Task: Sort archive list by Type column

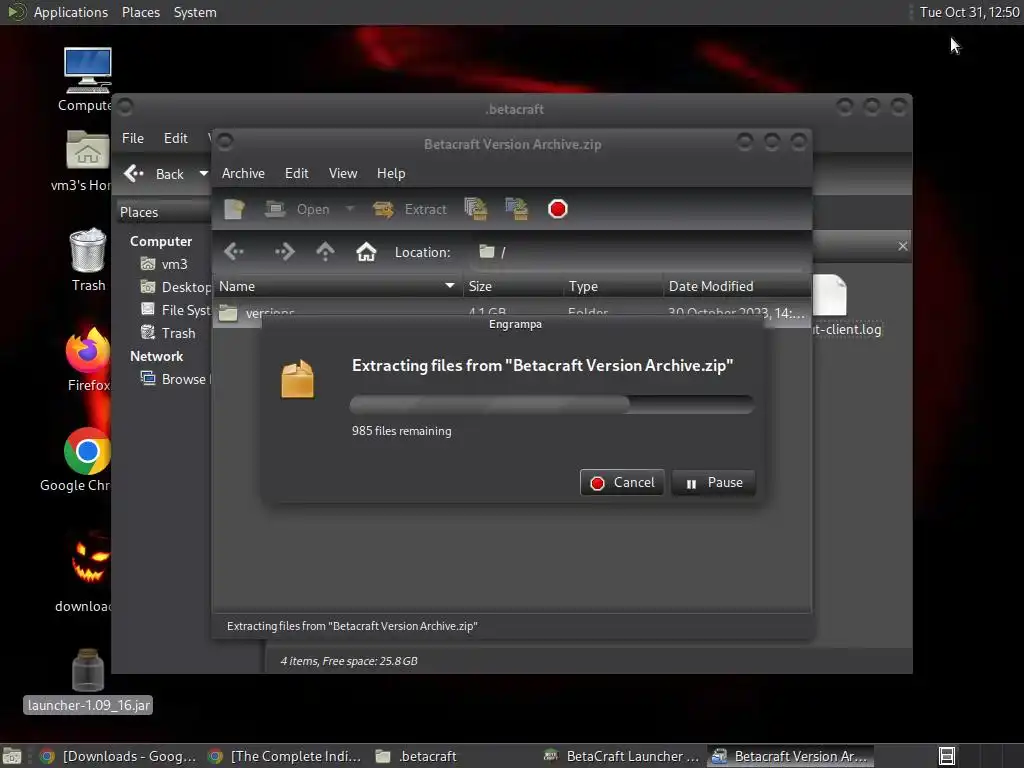Action: 613,286
